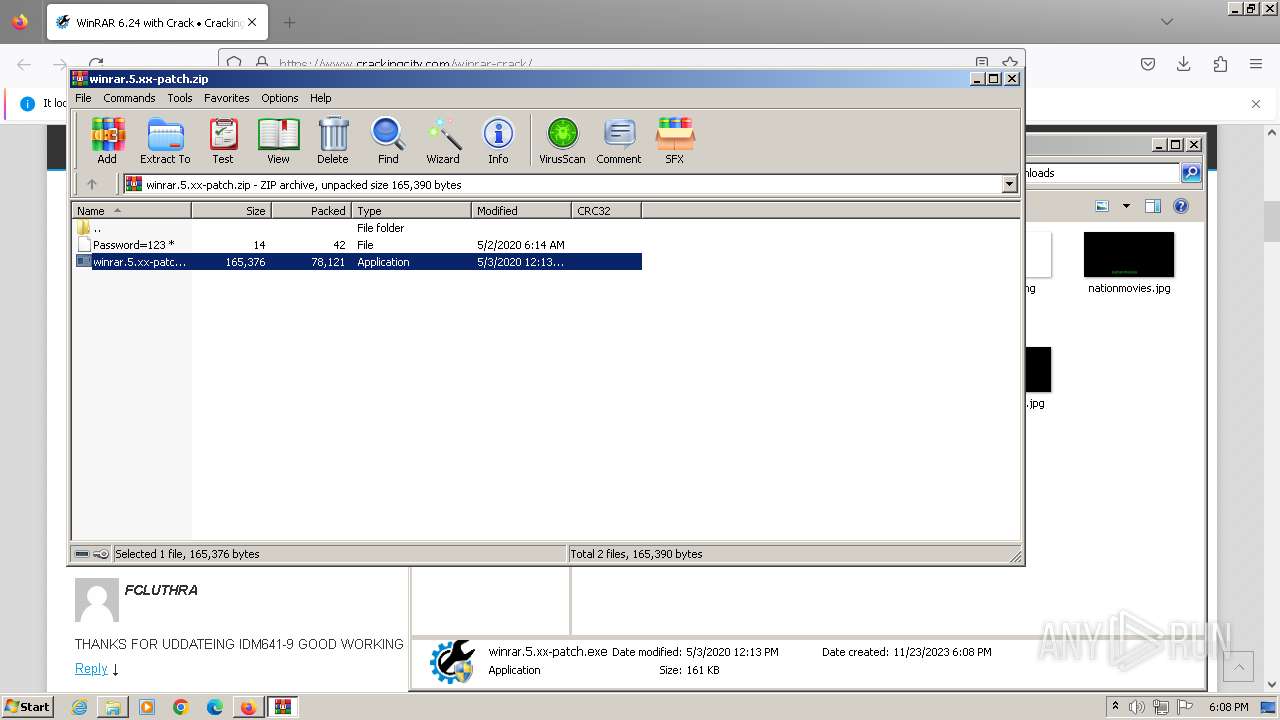The width and height of the screenshot is (1280, 720).
Task: Click the Extract To toolbar icon
Action: tap(165, 140)
